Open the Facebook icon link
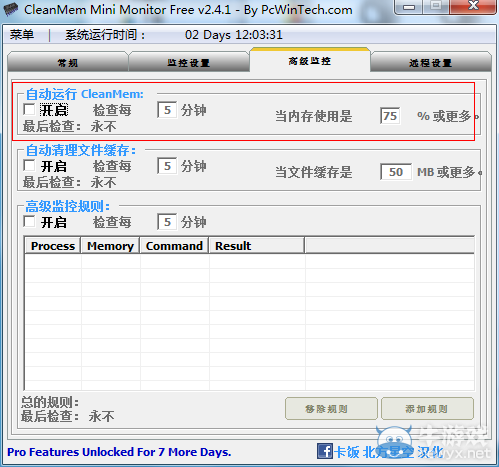 coord(324,451)
